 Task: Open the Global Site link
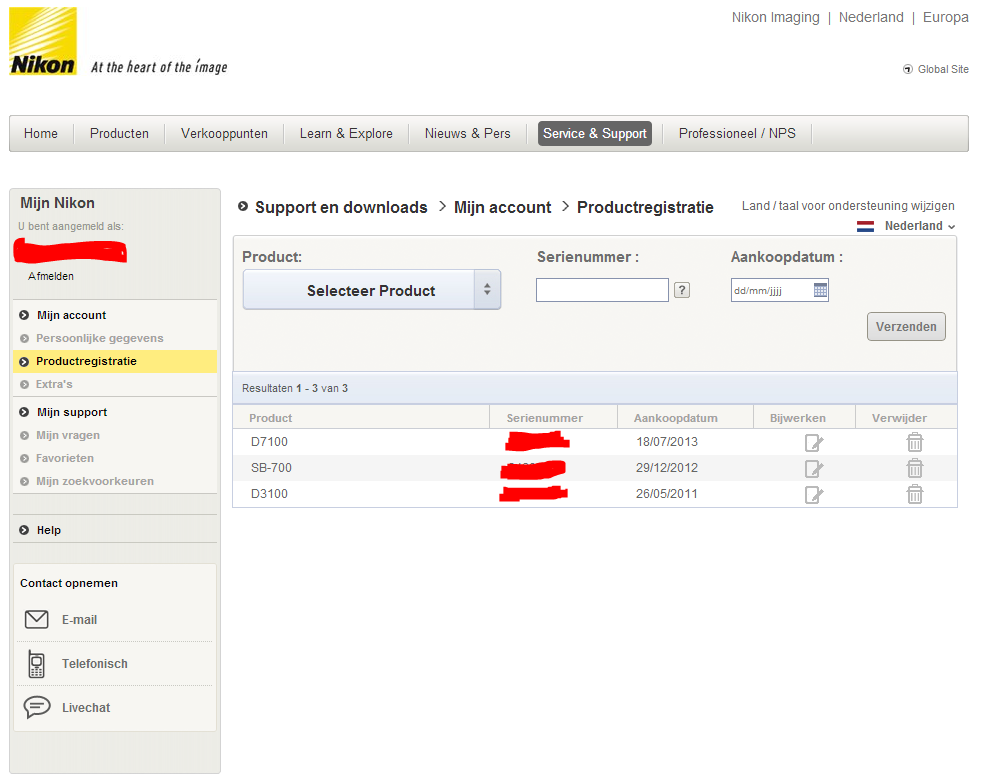tap(943, 69)
